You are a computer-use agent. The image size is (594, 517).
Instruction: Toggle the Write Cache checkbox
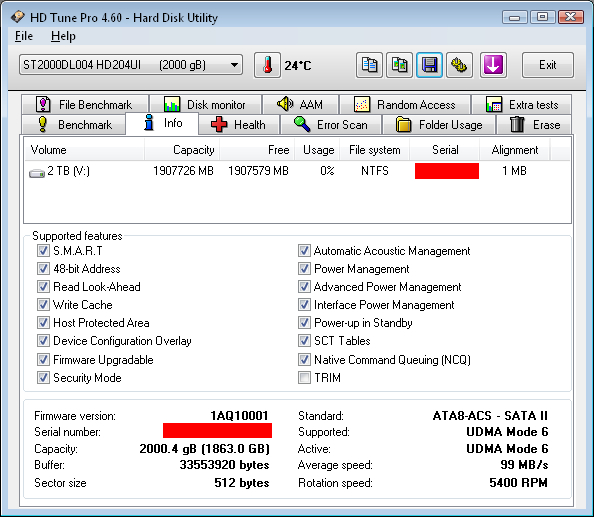(43, 305)
